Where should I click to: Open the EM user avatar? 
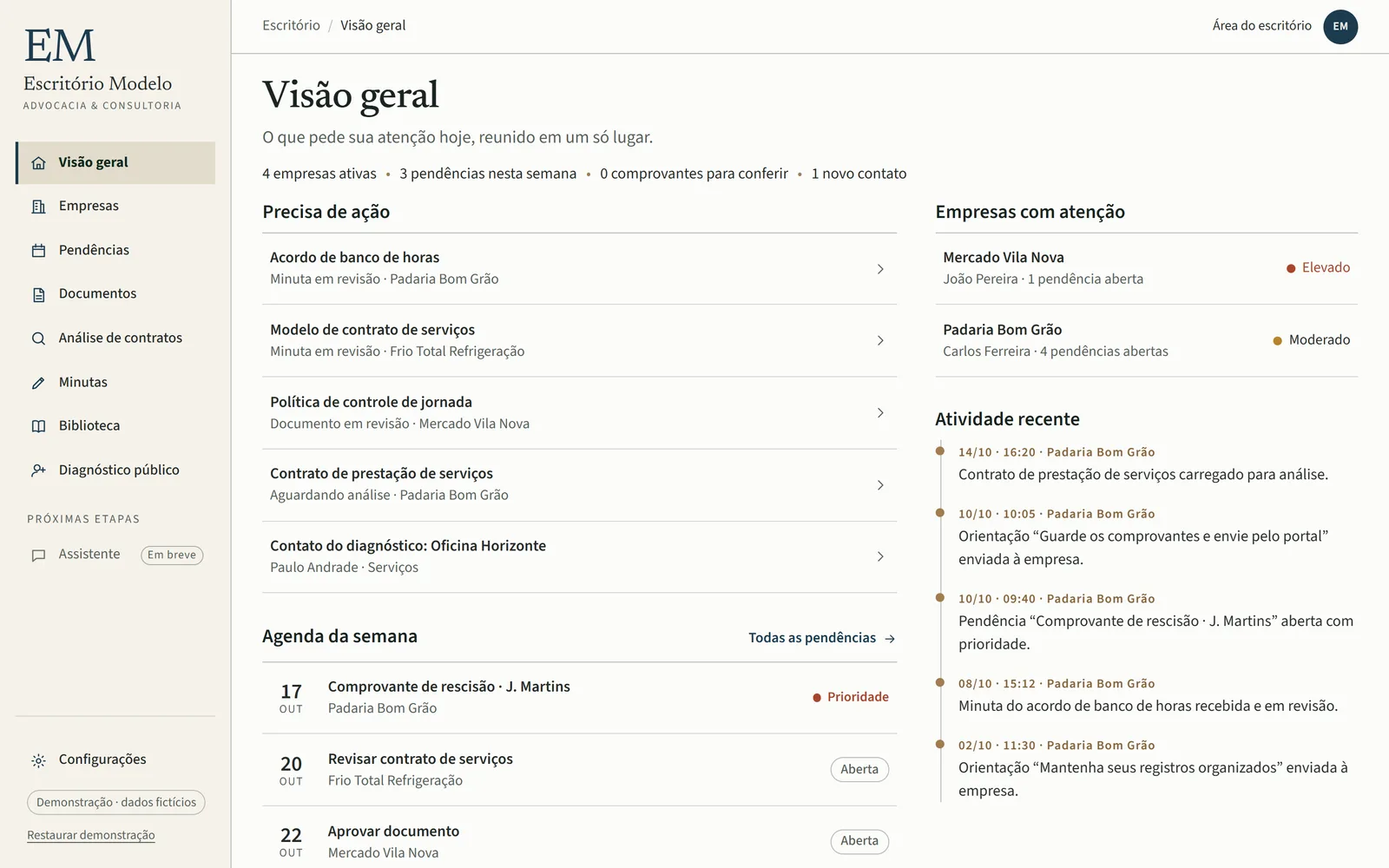click(x=1340, y=26)
